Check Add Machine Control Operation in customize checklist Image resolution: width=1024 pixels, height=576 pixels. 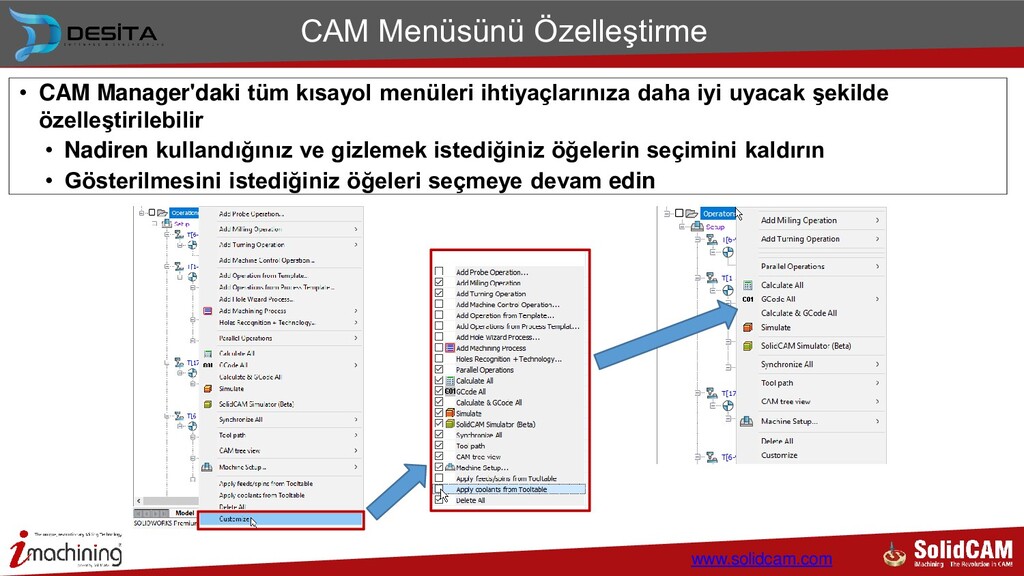click(x=439, y=304)
